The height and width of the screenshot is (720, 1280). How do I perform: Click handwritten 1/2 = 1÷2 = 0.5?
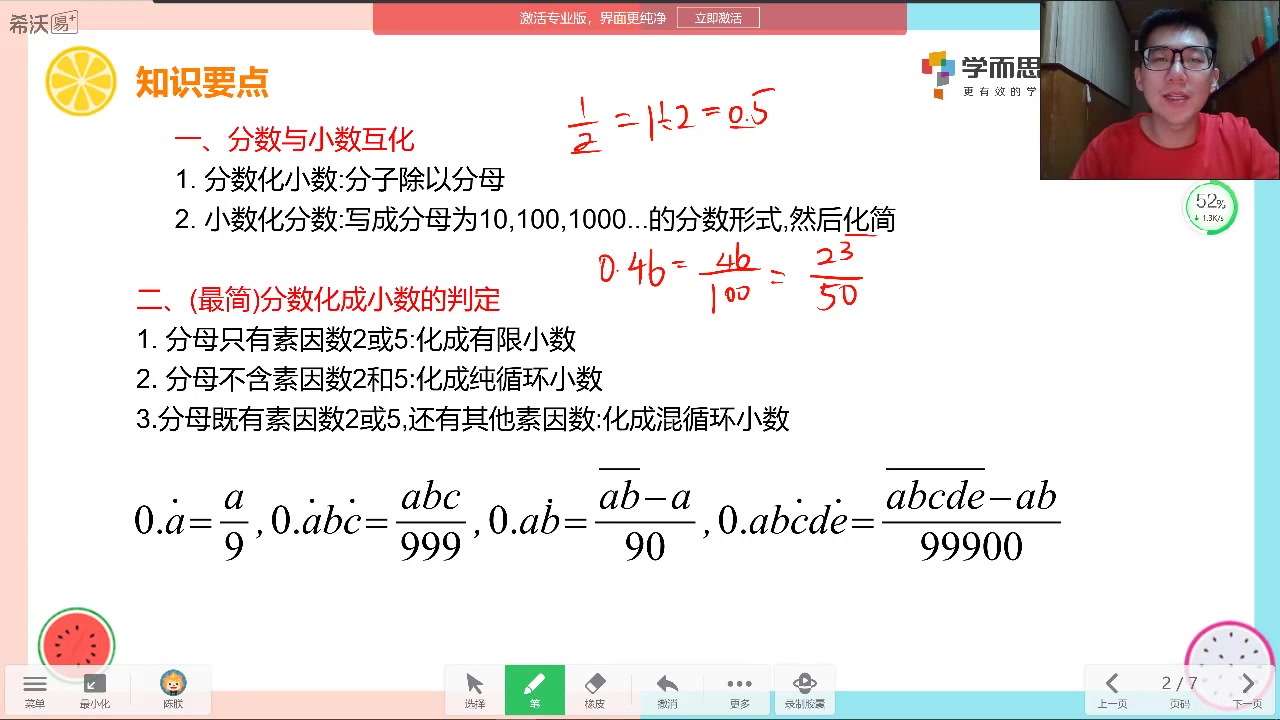(671, 124)
